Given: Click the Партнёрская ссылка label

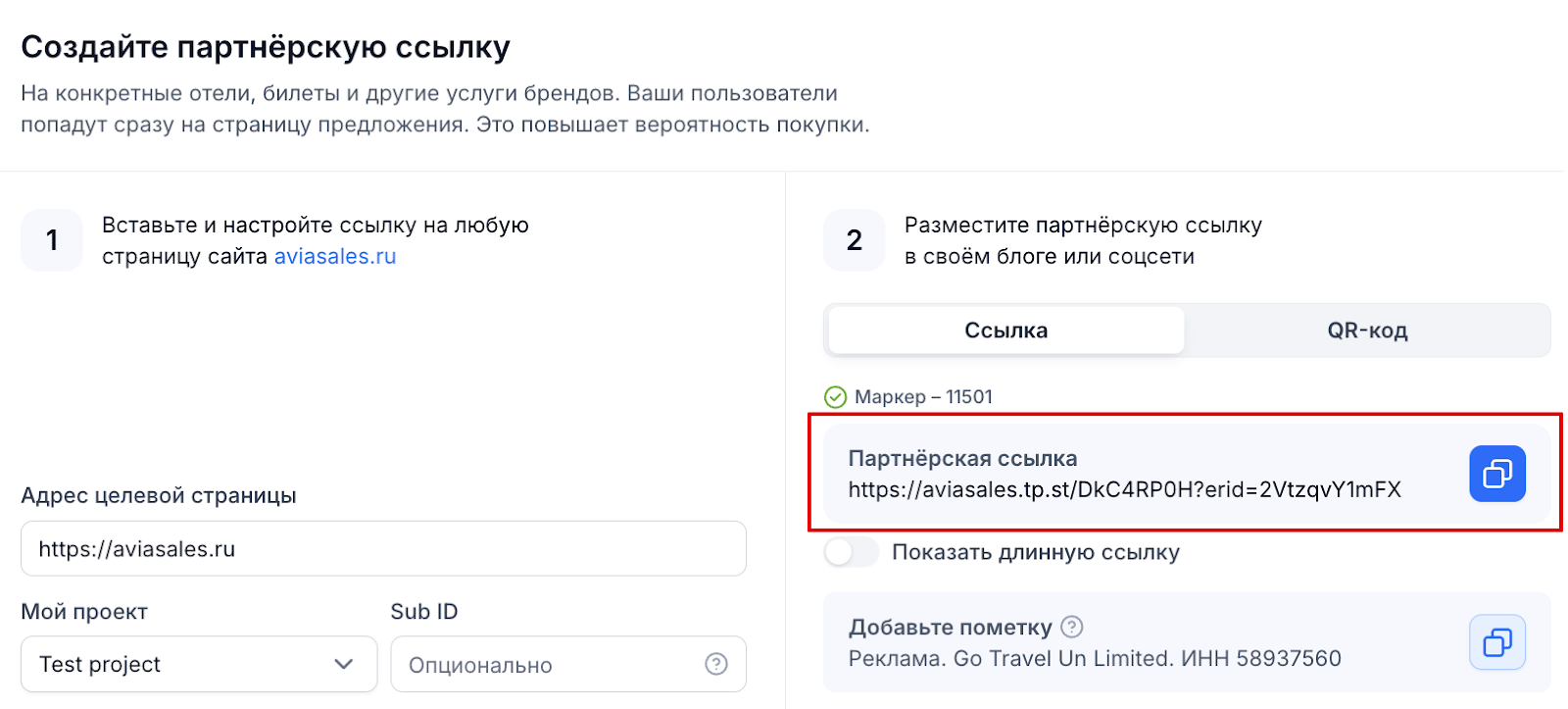Looking at the screenshot, I should click(x=962, y=458).
